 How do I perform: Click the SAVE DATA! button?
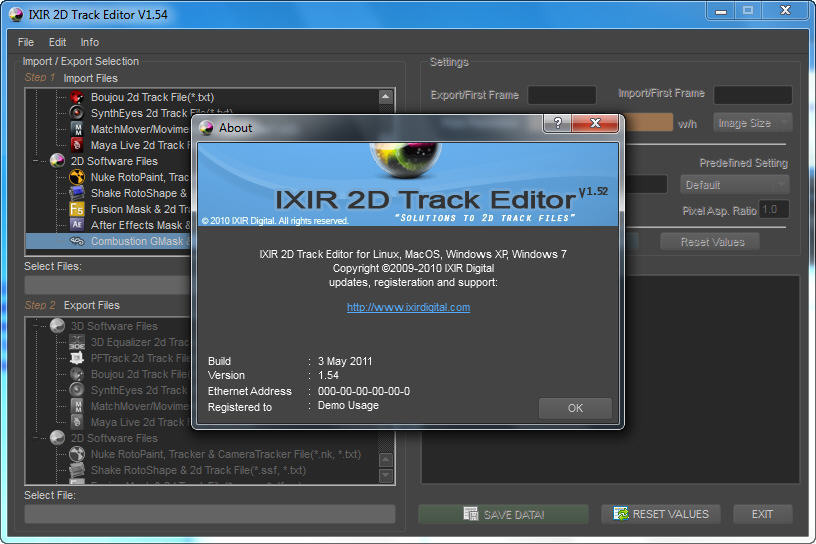[503, 514]
